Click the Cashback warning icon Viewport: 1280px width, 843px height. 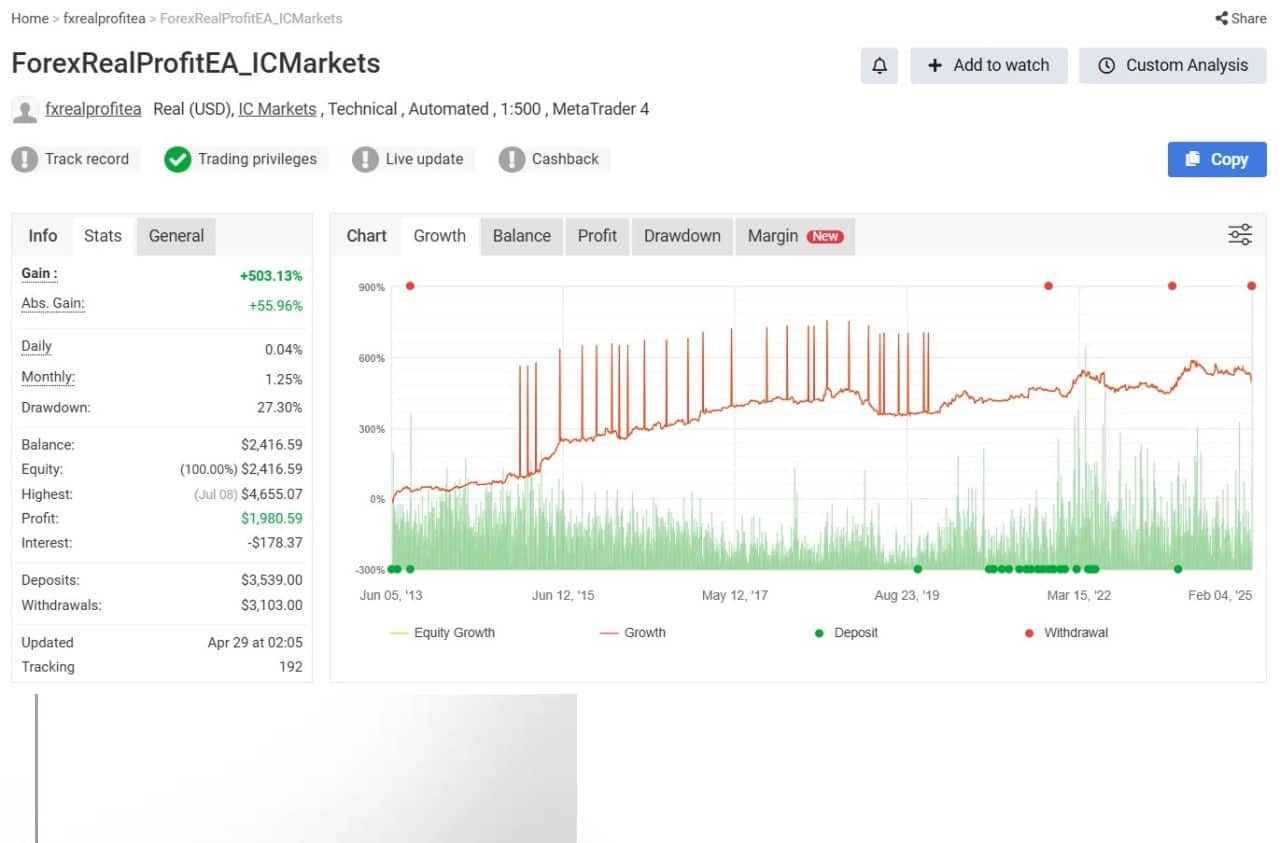pos(512,159)
